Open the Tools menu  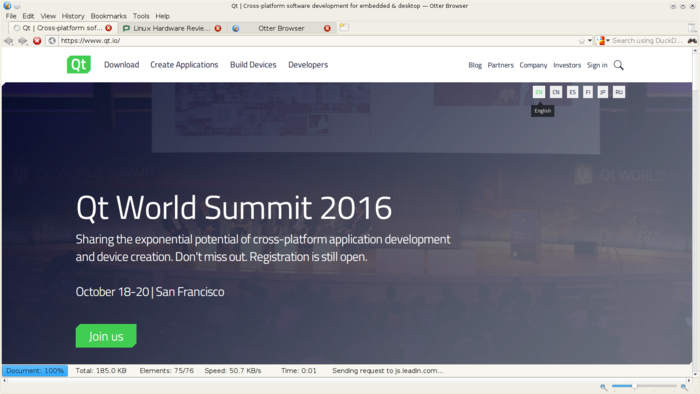click(141, 16)
